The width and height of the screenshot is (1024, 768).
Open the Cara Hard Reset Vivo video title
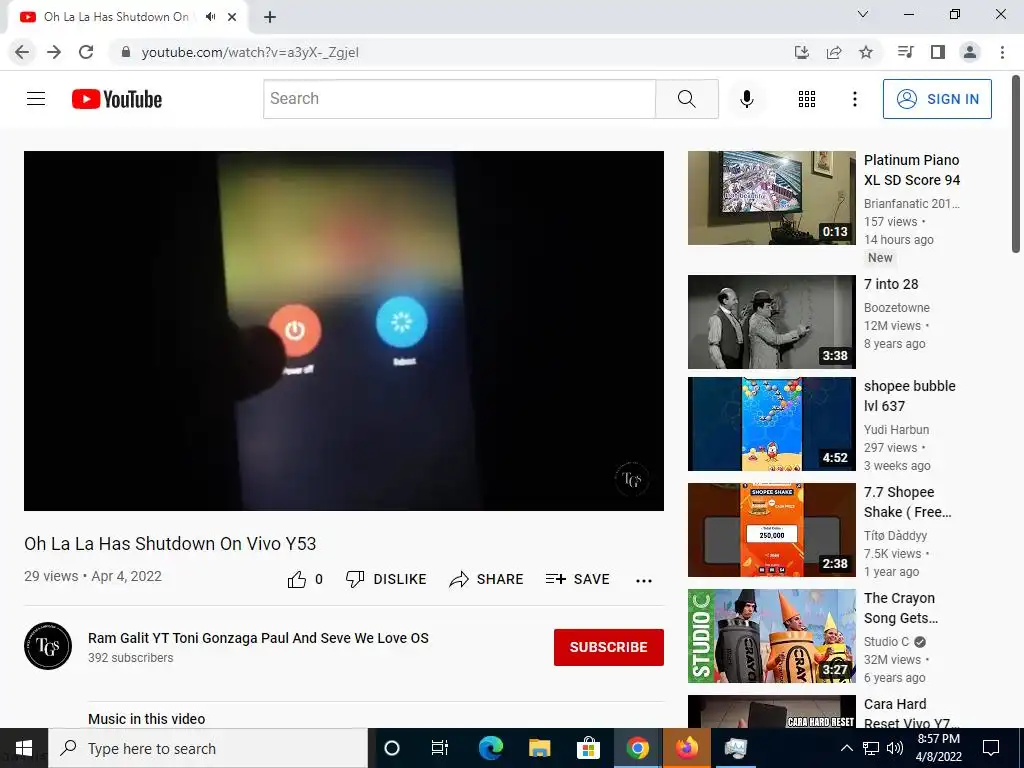(x=911, y=714)
